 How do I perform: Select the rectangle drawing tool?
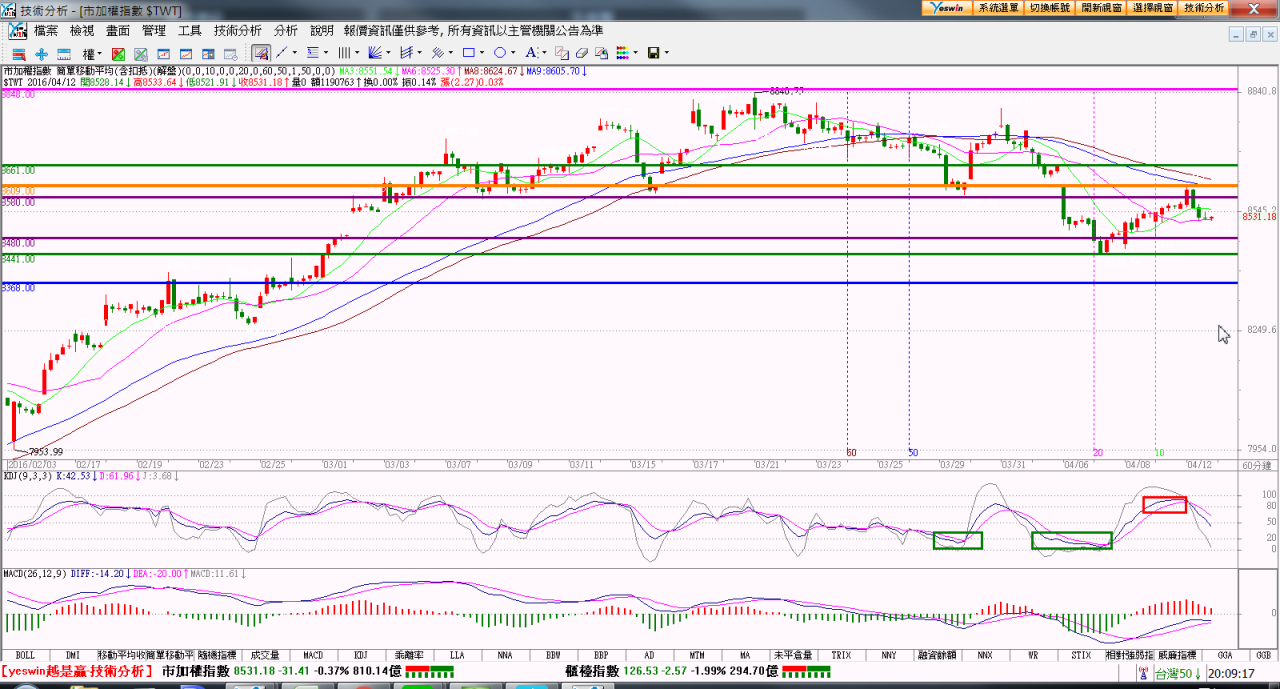(470, 53)
